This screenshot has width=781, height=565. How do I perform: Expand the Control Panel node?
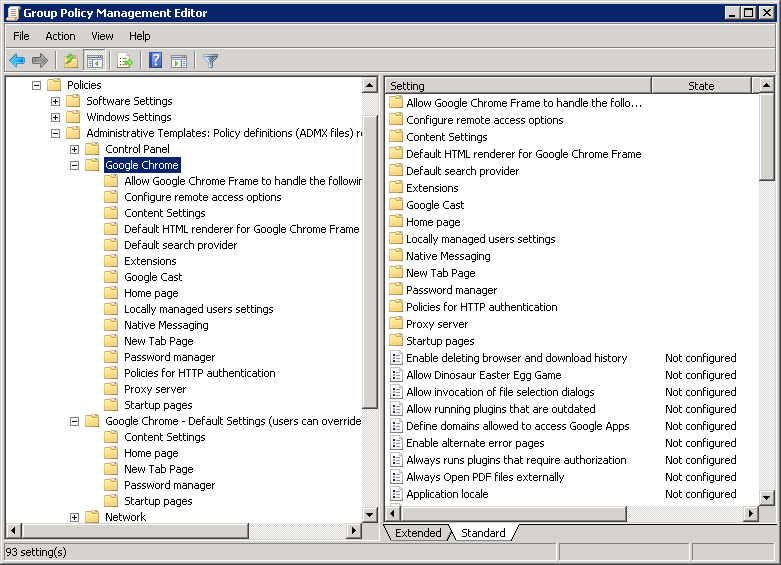click(x=74, y=149)
